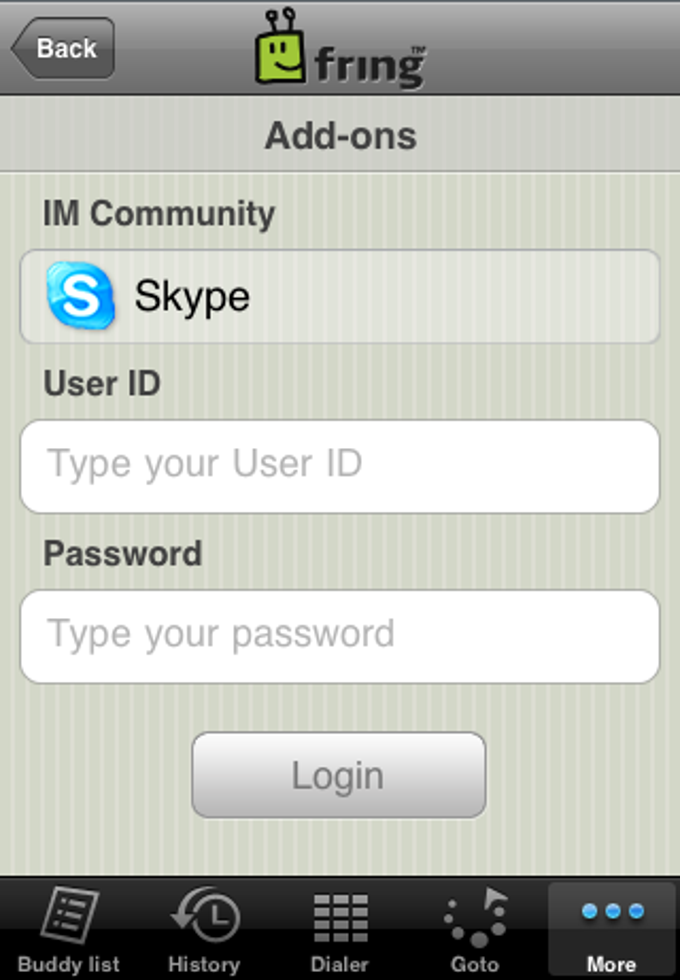Switch to the Buddy list tab label

[x=69, y=964]
